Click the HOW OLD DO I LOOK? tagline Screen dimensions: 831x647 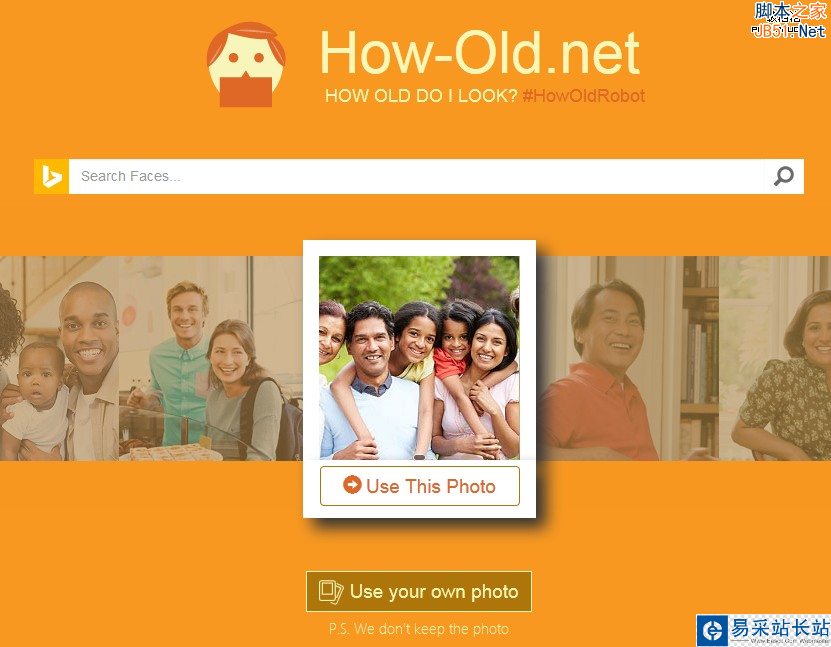point(421,96)
